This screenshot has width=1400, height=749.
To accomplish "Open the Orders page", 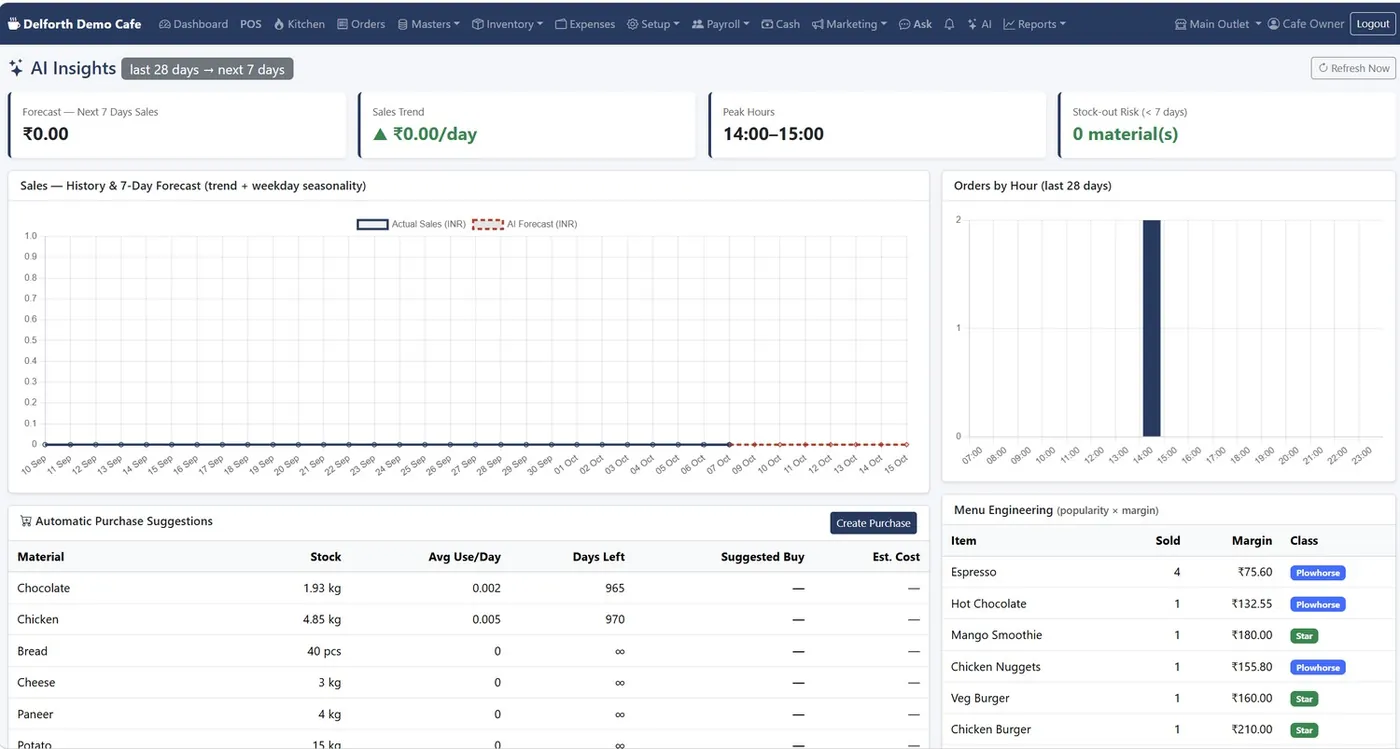I will (361, 24).
